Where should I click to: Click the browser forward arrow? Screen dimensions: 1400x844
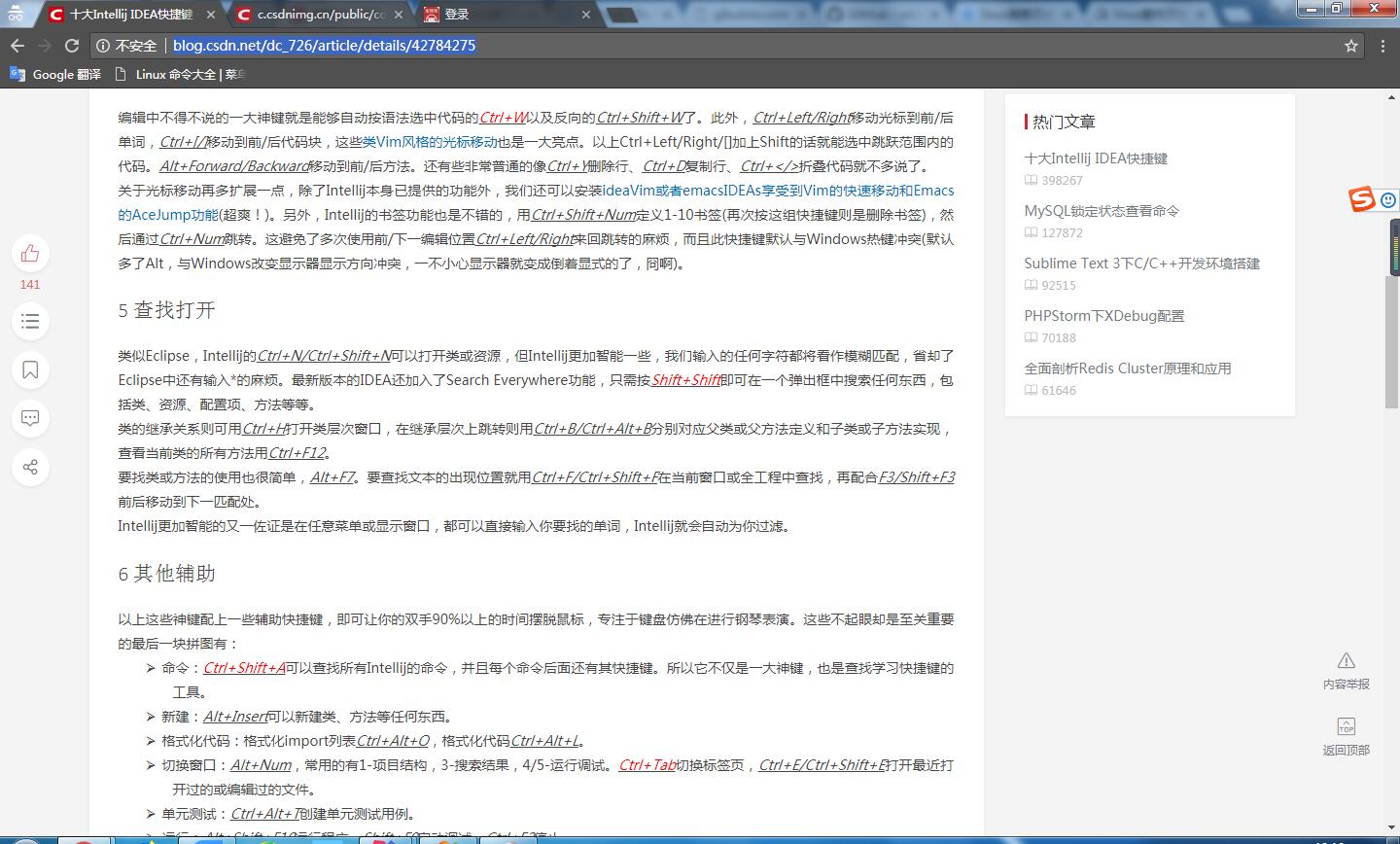point(44,46)
